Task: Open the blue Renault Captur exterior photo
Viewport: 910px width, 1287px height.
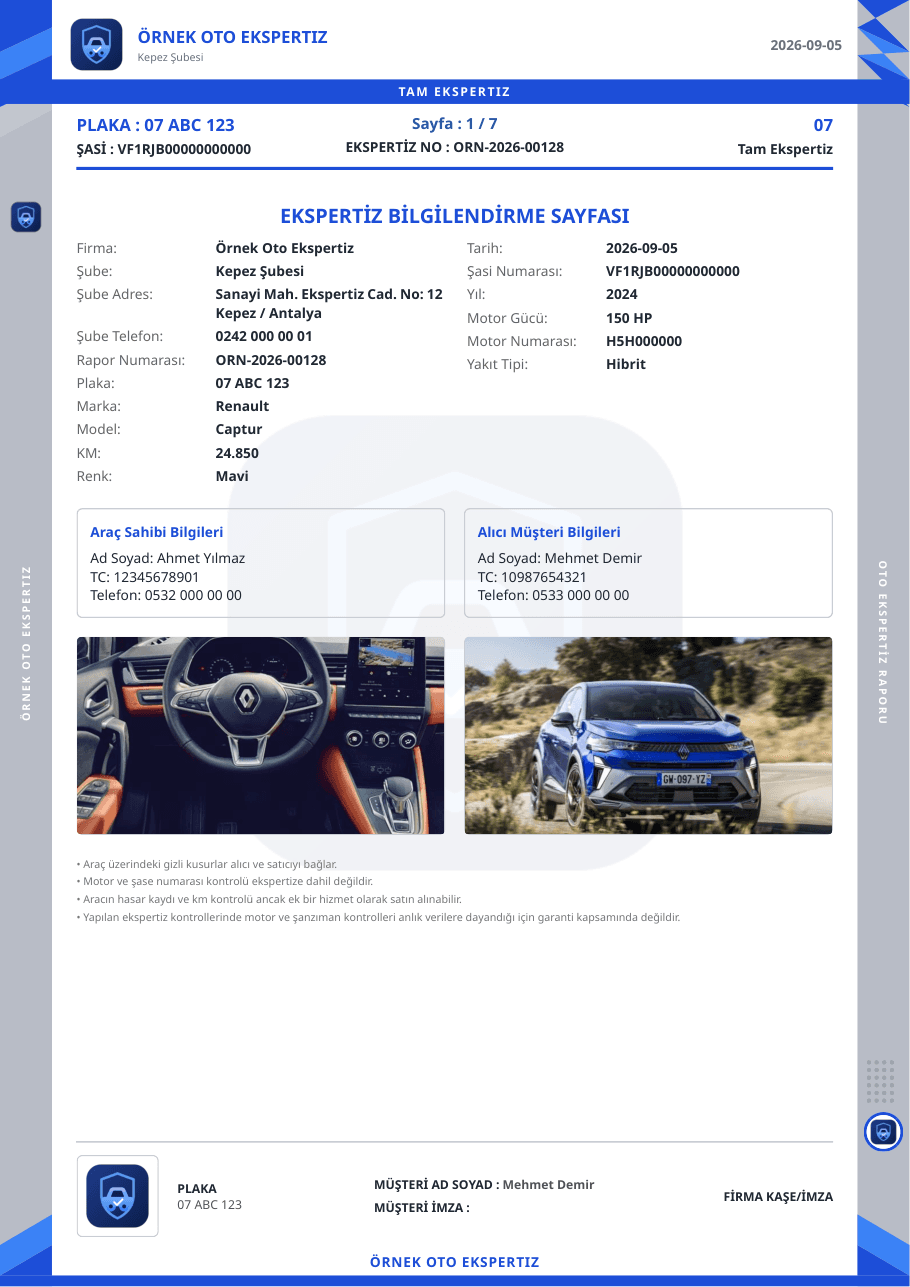Action: (x=648, y=736)
